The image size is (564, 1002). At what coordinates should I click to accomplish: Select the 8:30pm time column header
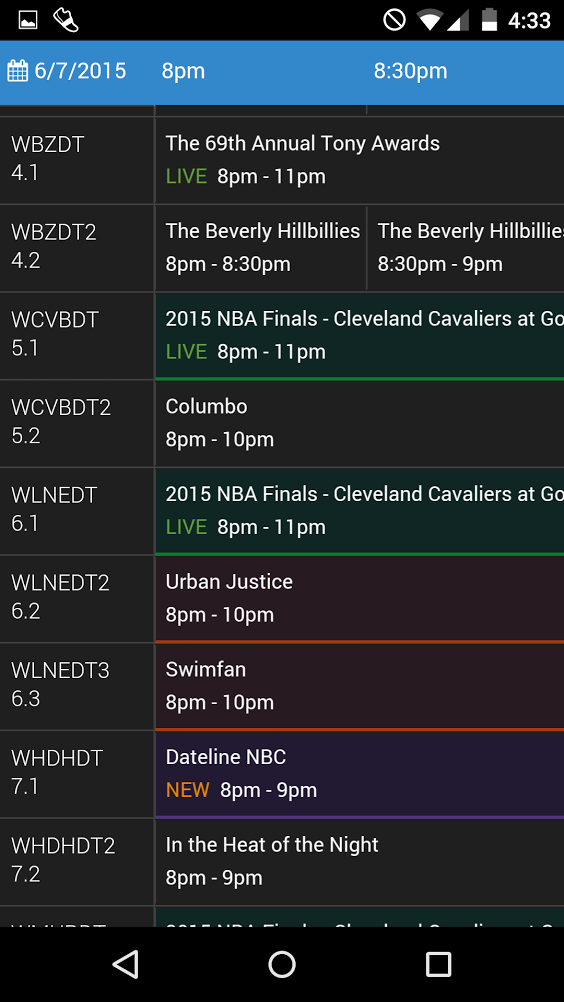(410, 71)
